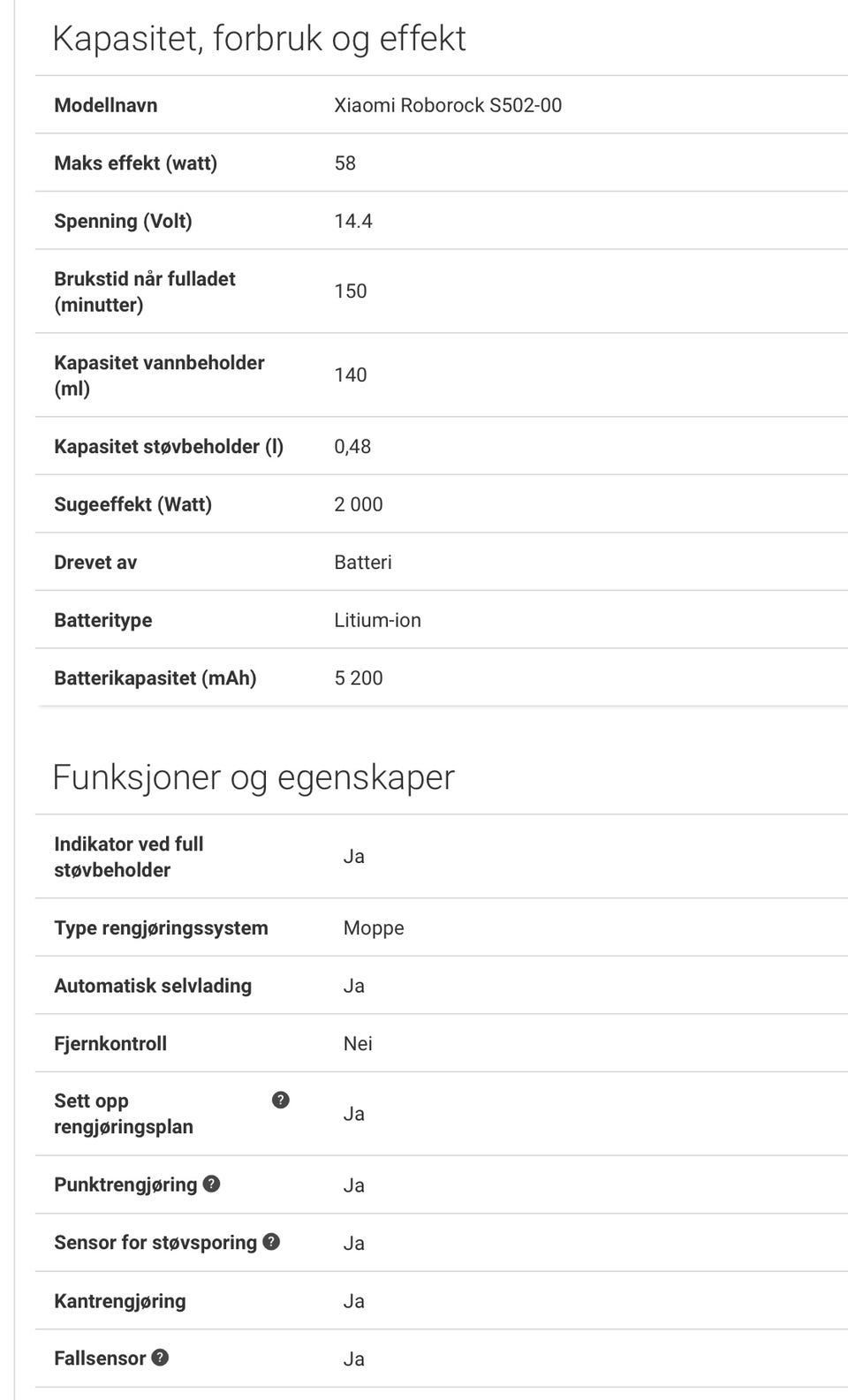Click help icon beside Sensor for støvsporing
The image size is (848, 1400).
pyautogui.click(x=271, y=1241)
